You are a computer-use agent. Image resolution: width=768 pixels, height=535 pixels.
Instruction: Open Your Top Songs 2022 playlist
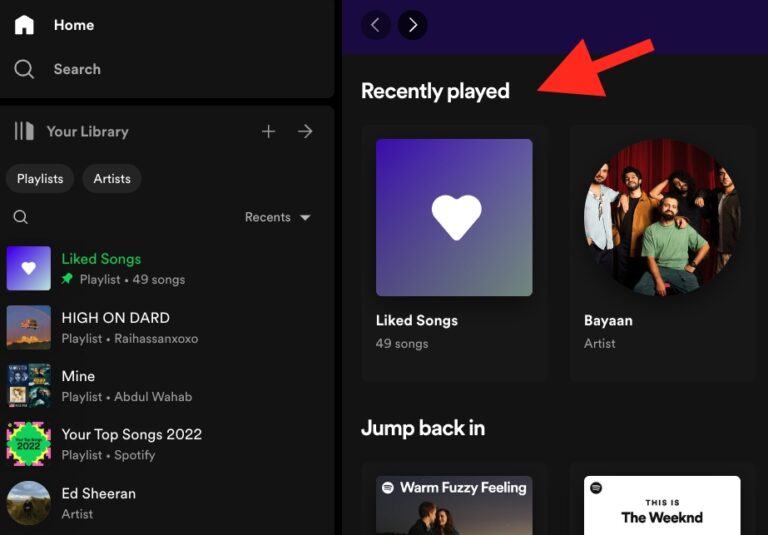coord(167,444)
